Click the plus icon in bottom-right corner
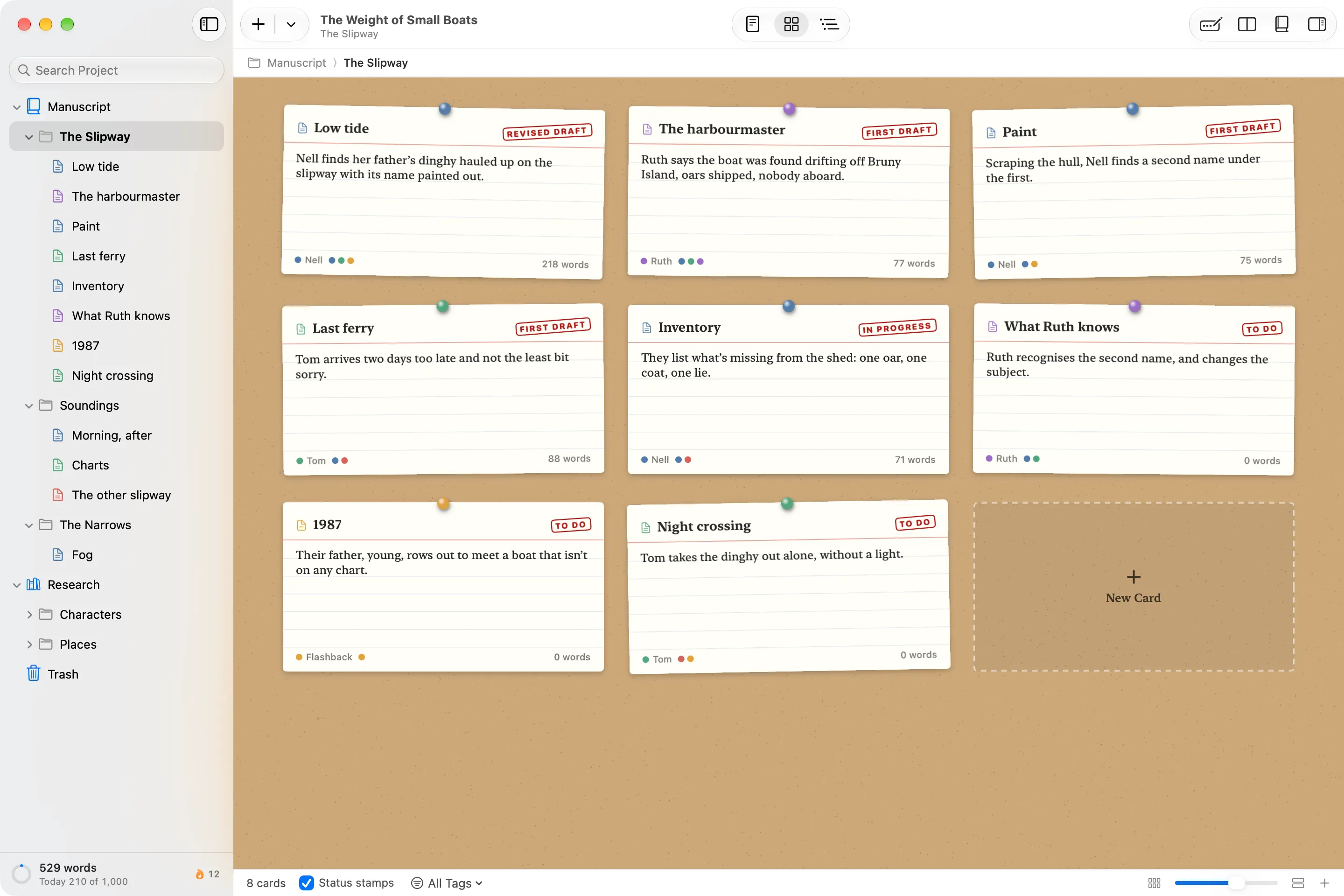Screen dimensions: 1344x896 [1324, 883]
